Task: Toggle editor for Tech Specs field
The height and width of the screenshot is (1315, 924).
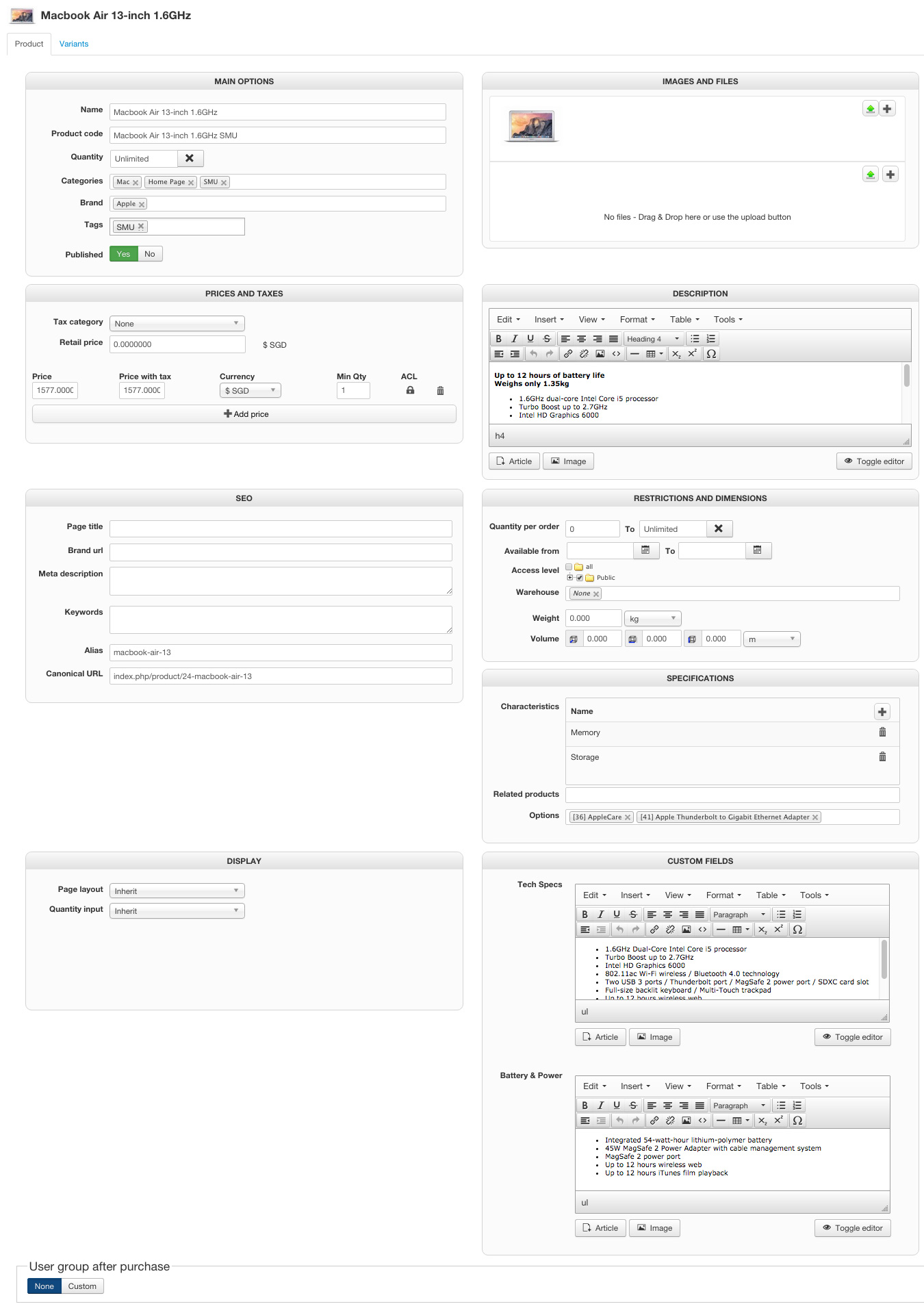Action: coord(853,1037)
